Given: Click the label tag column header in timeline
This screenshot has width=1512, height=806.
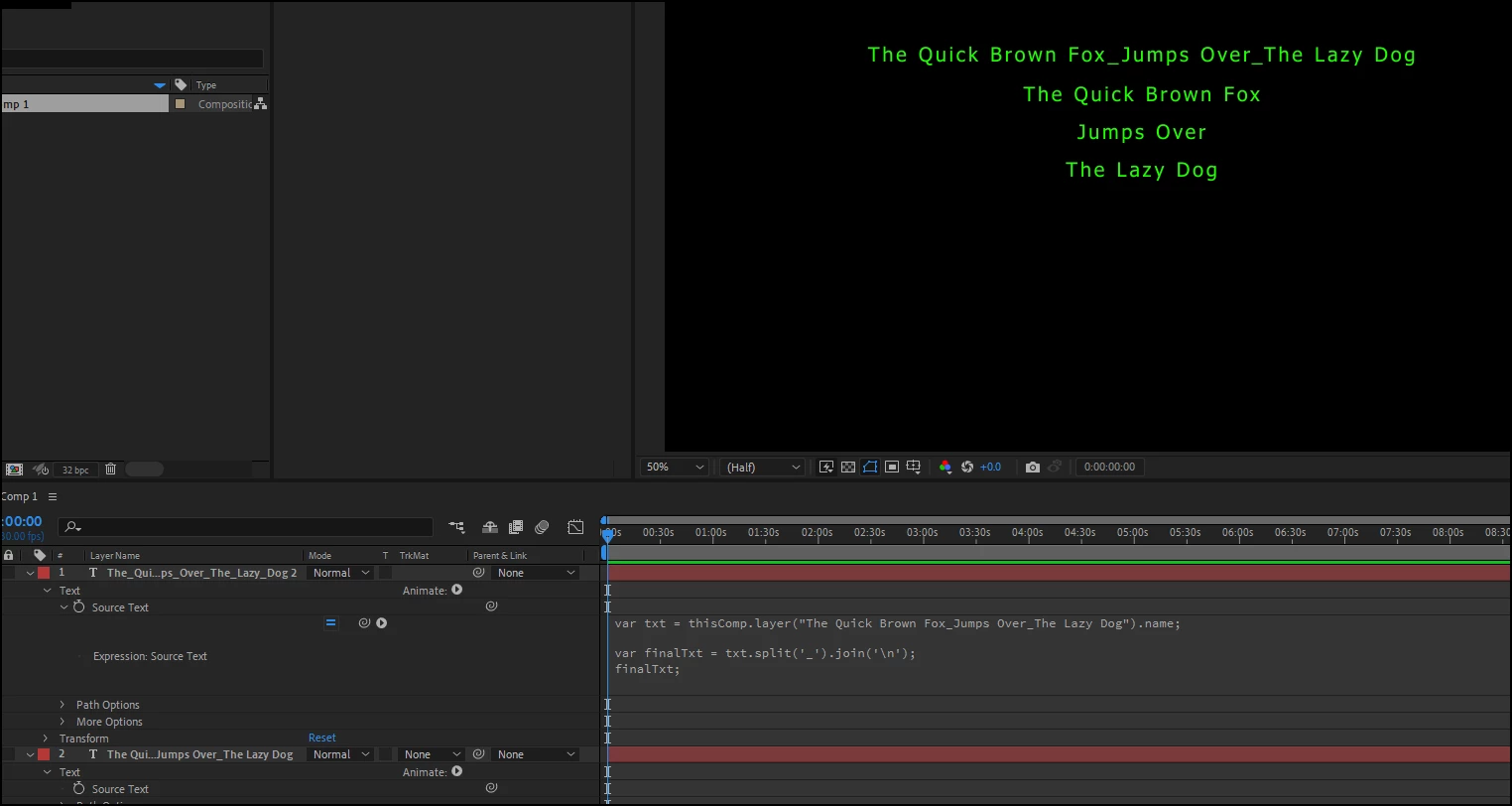Looking at the screenshot, I should point(40,556).
